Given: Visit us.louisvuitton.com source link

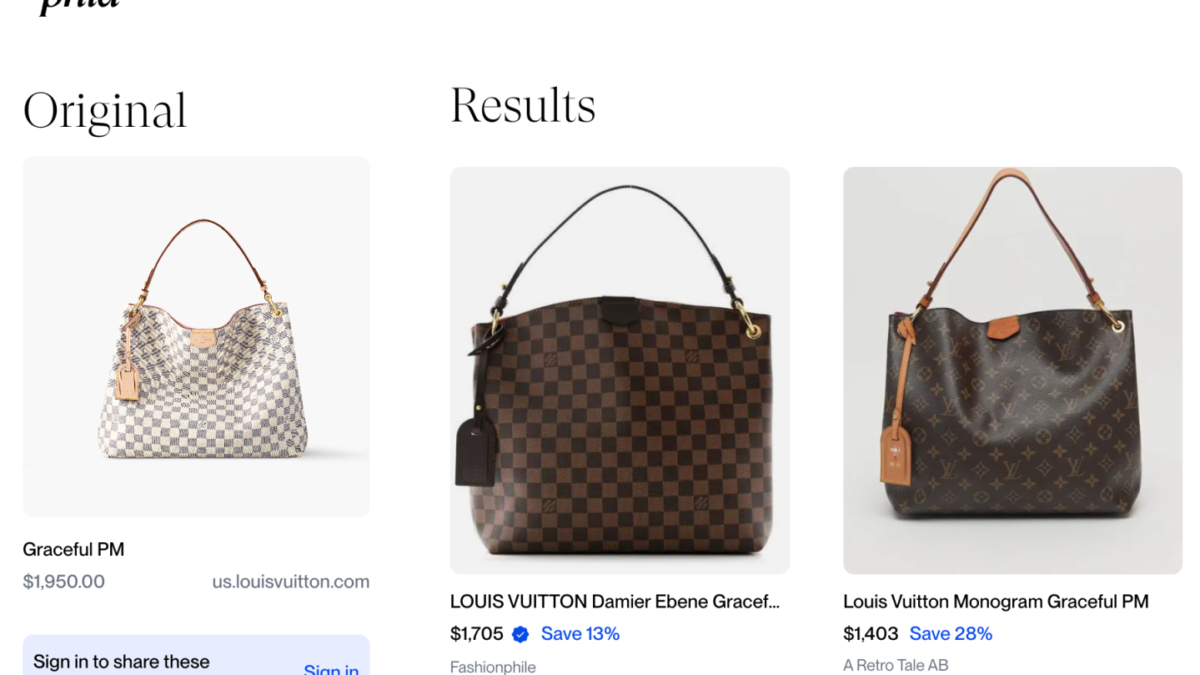Looking at the screenshot, I should coord(291,581).
